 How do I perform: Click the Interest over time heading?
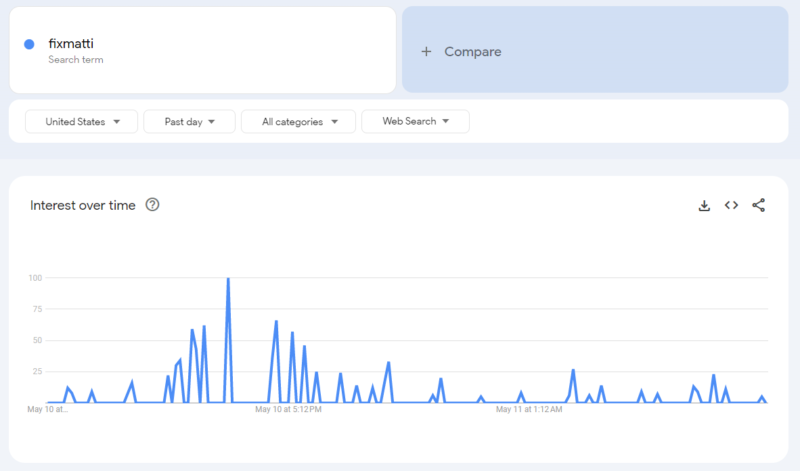(x=82, y=205)
